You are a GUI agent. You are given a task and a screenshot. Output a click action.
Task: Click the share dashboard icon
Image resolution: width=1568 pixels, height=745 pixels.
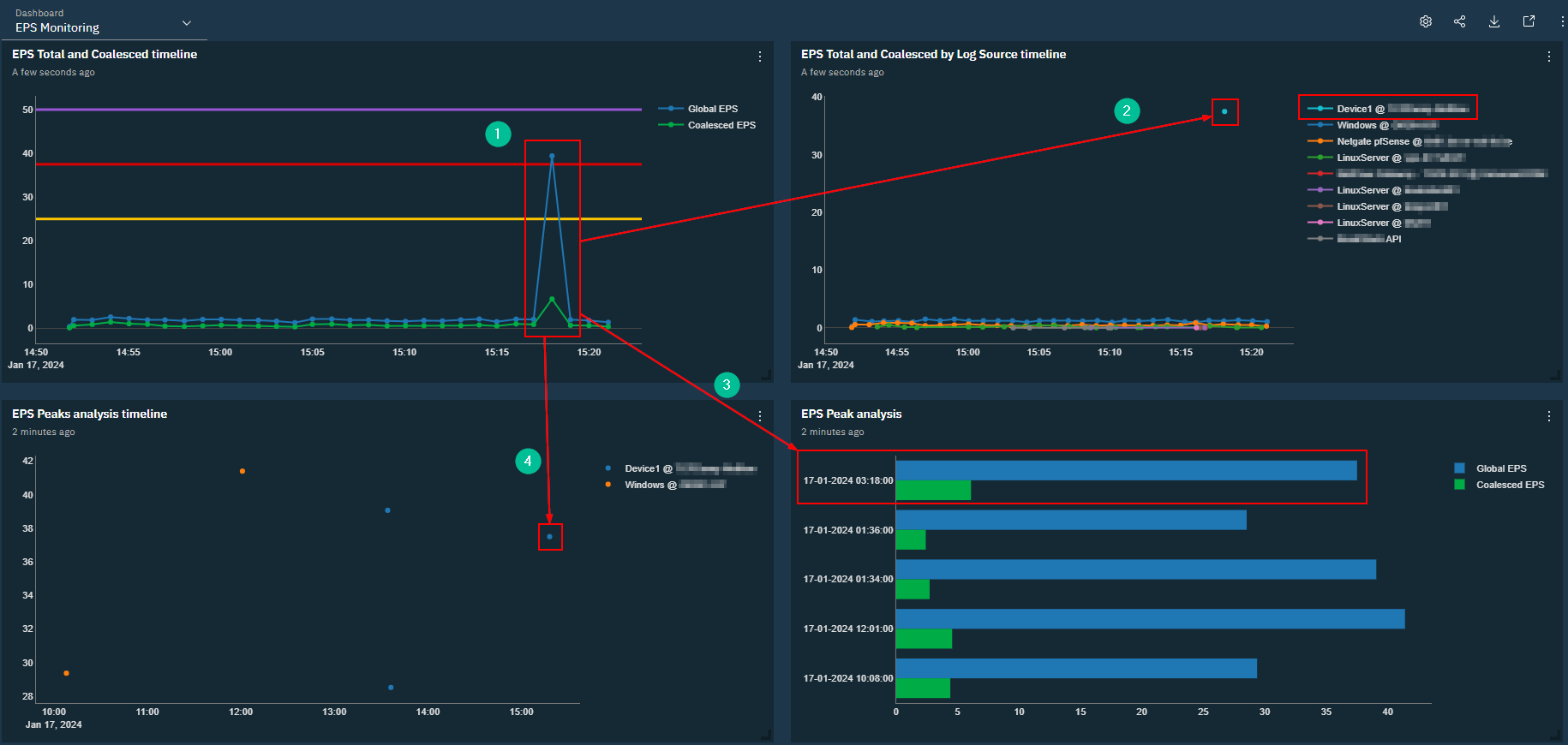pos(1460,21)
